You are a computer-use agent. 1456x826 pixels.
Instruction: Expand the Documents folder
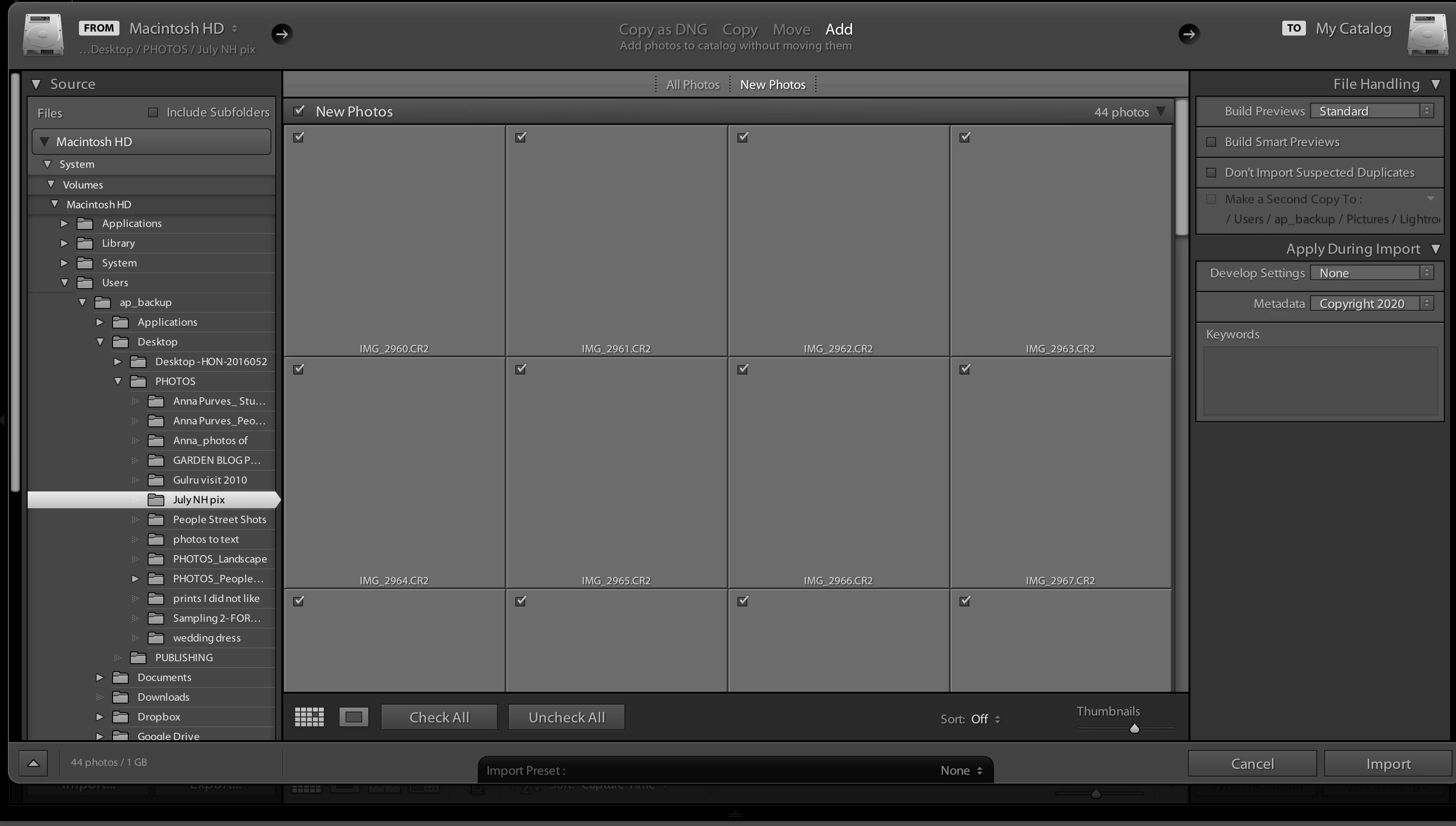tap(100, 677)
